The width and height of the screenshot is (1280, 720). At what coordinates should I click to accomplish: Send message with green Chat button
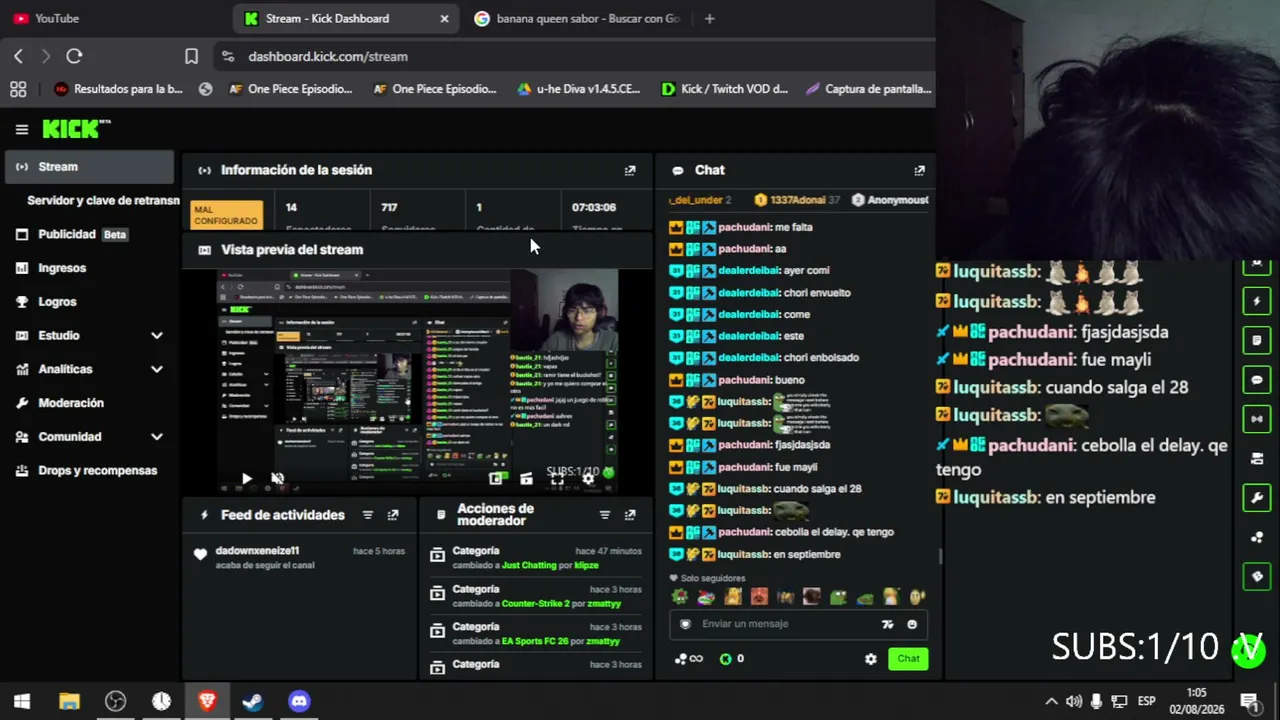(908, 659)
